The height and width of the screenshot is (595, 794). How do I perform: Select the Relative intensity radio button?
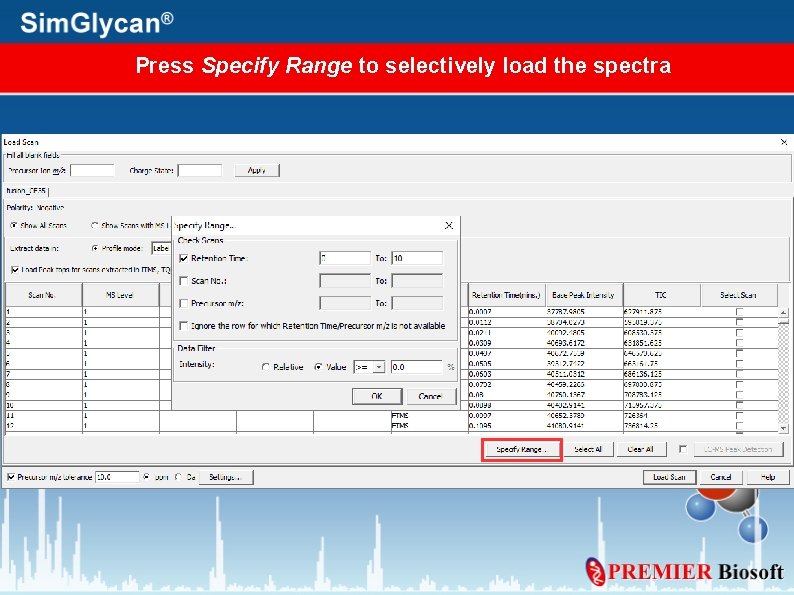click(x=265, y=367)
